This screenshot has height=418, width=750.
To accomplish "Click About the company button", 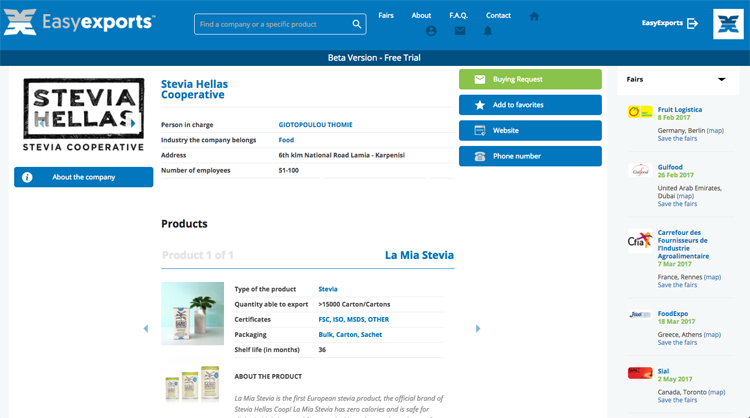I will click(84, 177).
